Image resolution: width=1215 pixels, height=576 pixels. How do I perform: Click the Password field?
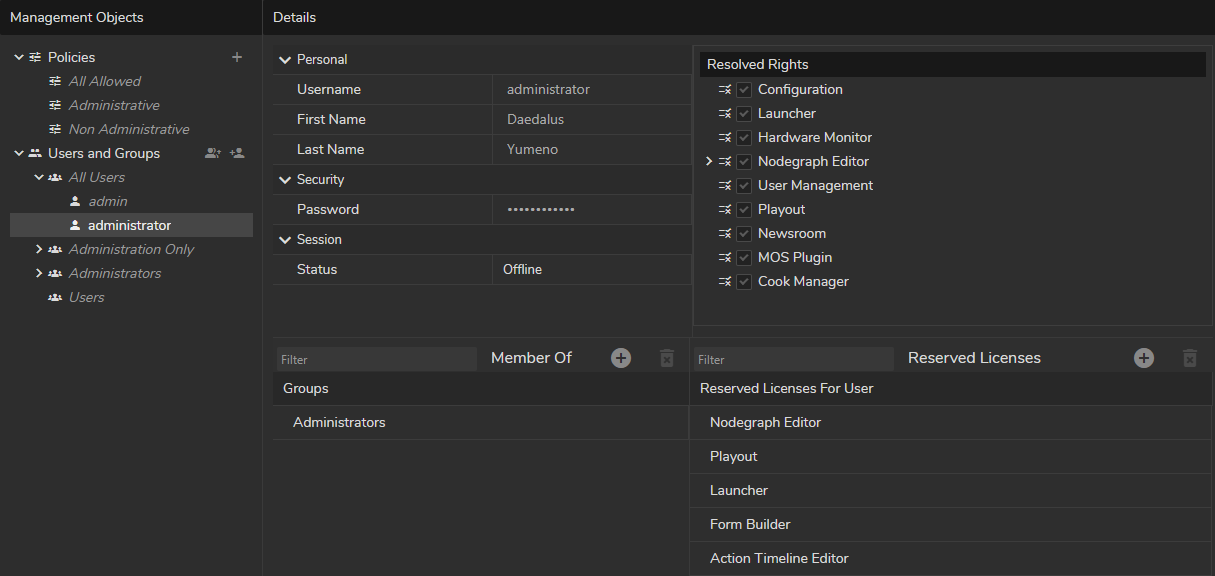click(590, 210)
